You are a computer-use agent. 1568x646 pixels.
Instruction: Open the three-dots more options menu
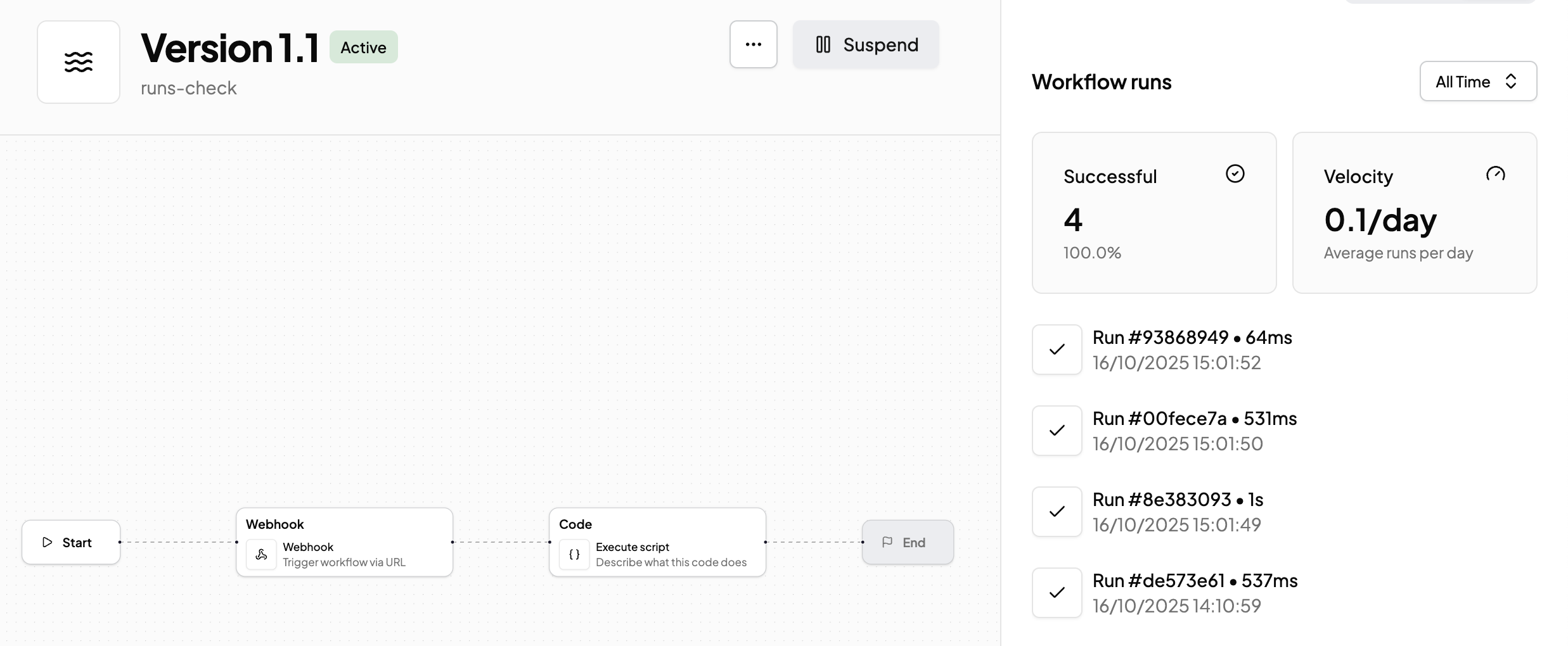tap(753, 44)
